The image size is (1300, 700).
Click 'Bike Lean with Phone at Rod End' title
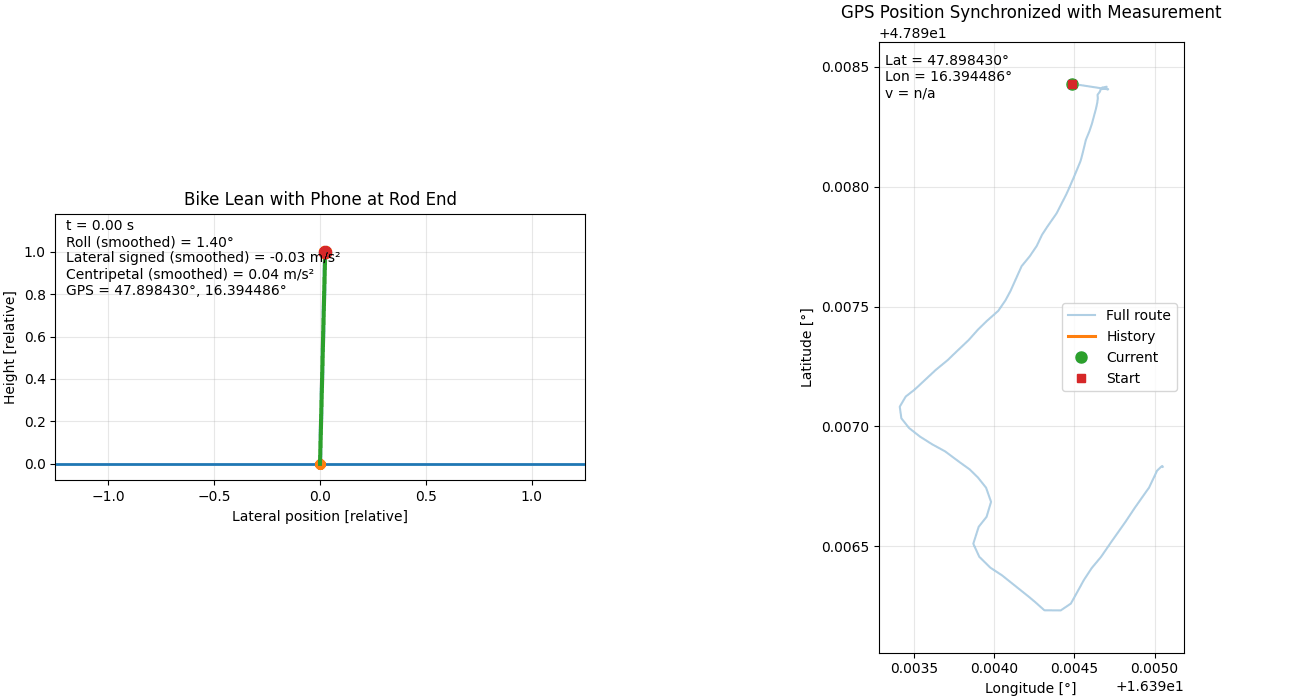coord(320,199)
